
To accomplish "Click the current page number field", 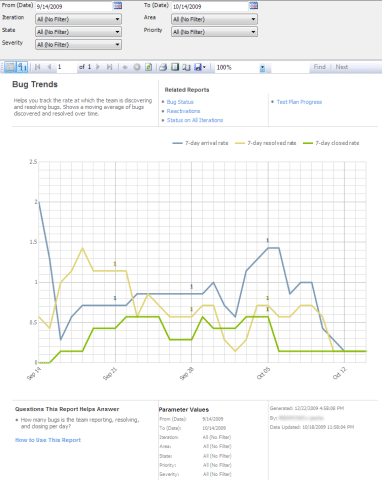I will pos(66,67).
